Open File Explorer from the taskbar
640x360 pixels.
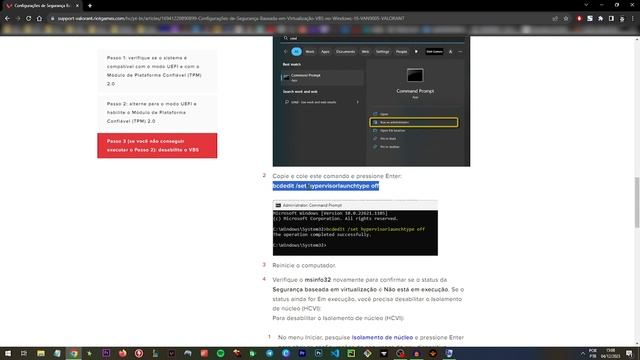(x=41, y=353)
